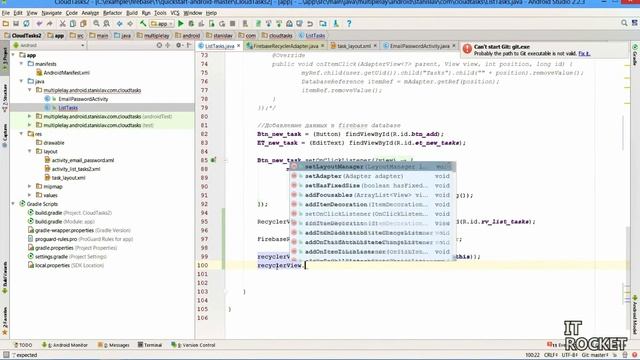Click the Stop square icon
Image resolution: width=640 pixels, height=360 pixels.
click(x=233, y=24)
